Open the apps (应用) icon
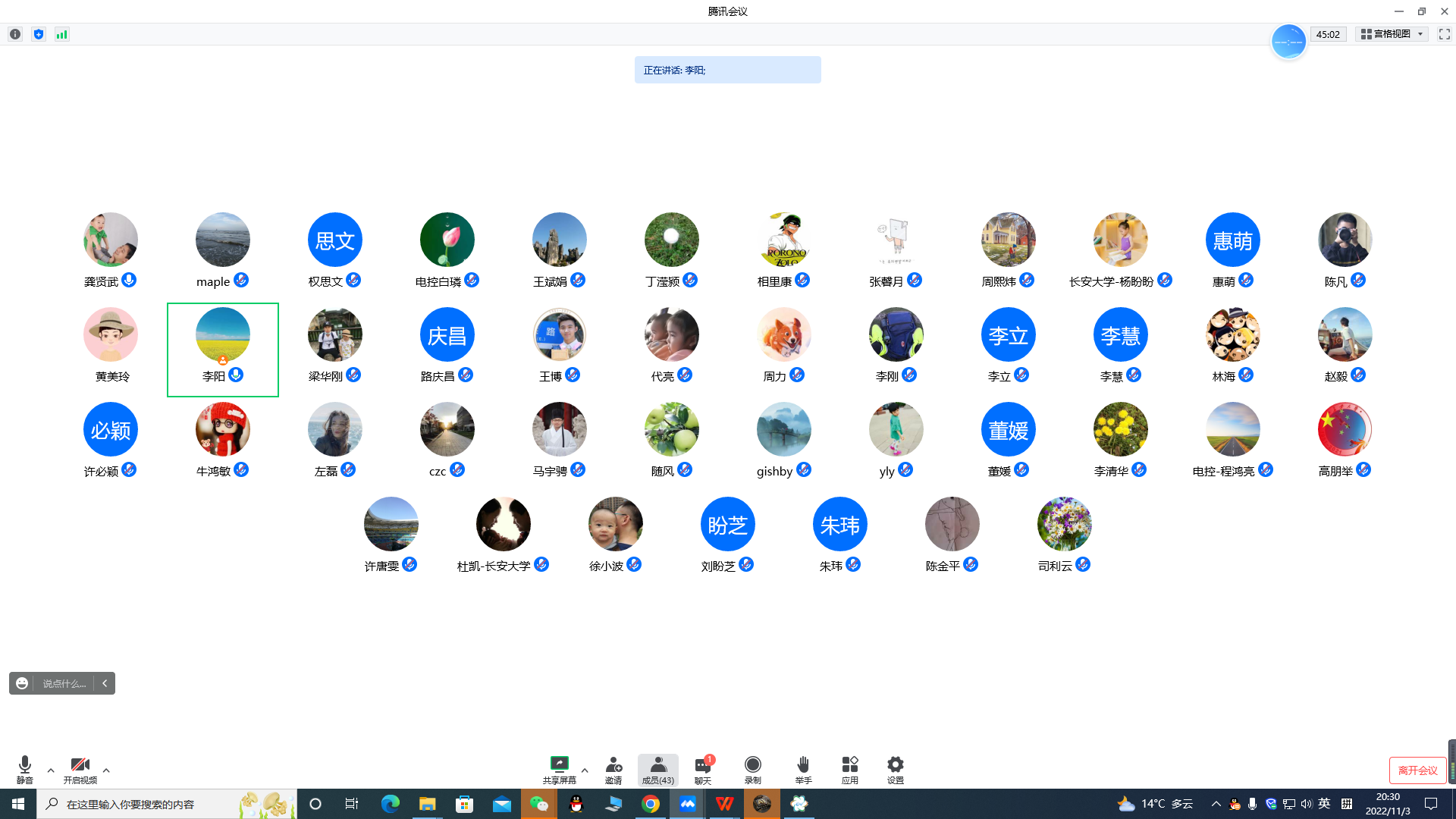This screenshot has width=1456, height=819. [850, 770]
